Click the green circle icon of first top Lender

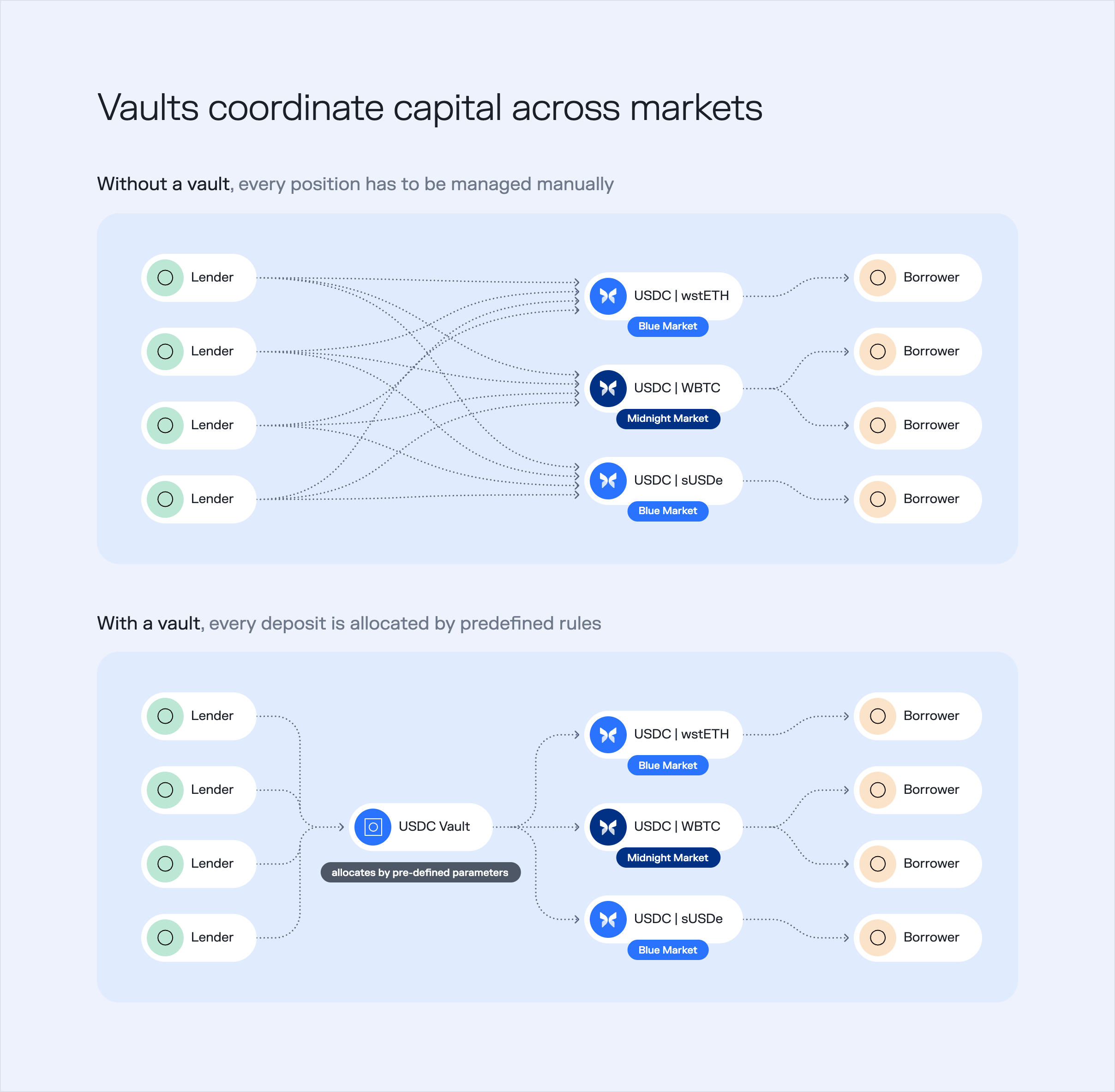point(165,277)
